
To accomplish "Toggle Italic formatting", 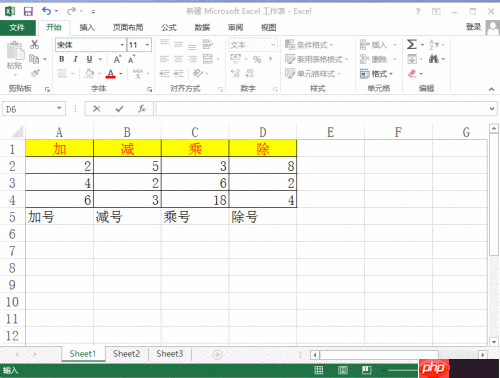I will pyautogui.click(x=75, y=59).
